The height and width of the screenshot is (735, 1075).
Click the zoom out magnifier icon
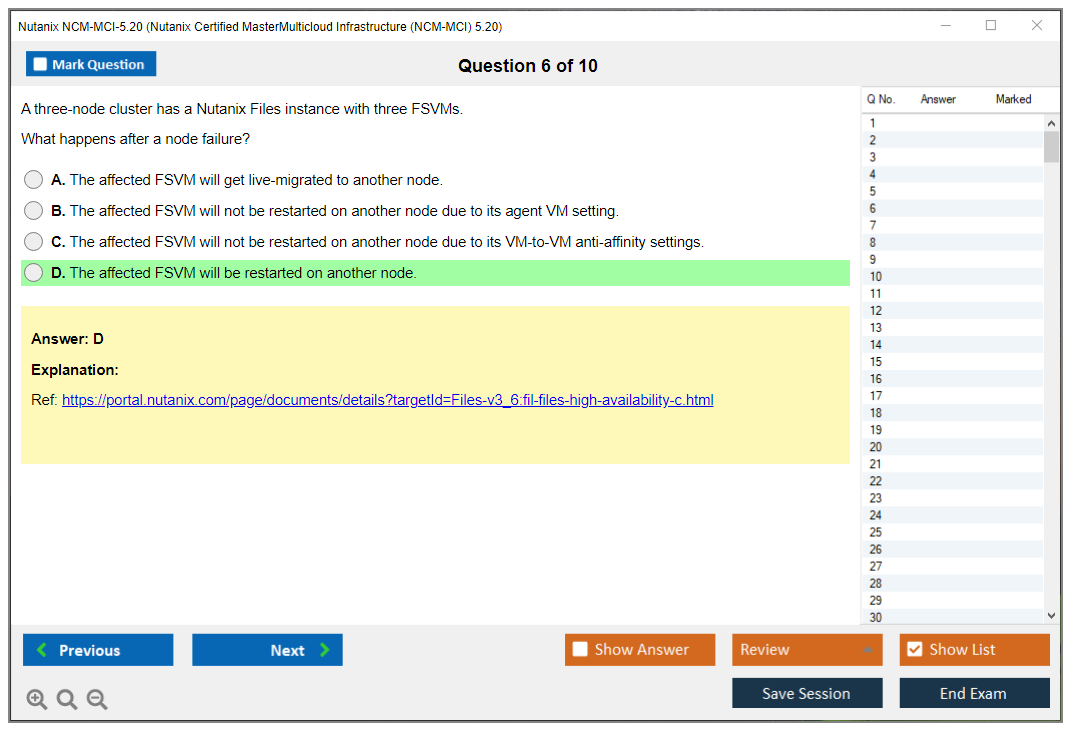click(97, 700)
